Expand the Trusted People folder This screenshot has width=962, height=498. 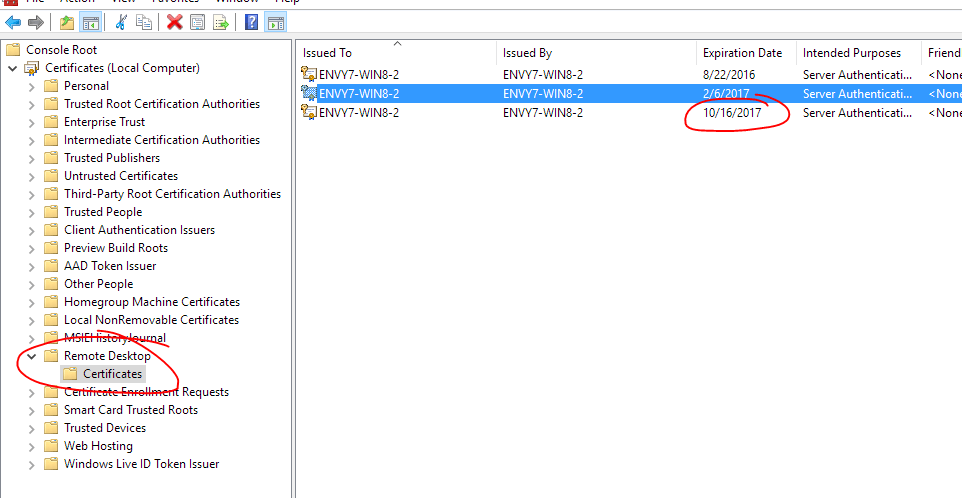[31, 212]
